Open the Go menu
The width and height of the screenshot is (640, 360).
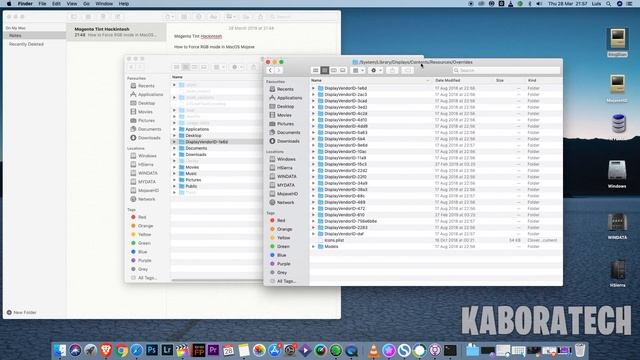[x=86, y=4]
